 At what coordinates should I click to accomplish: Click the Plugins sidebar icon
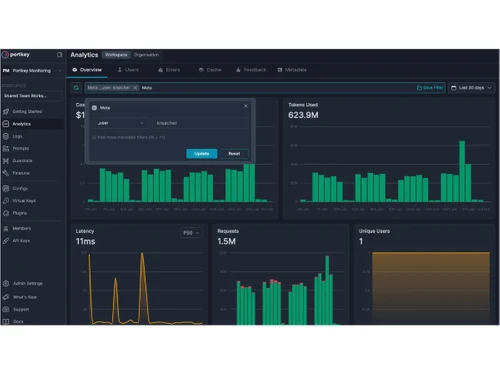click(x=6, y=213)
